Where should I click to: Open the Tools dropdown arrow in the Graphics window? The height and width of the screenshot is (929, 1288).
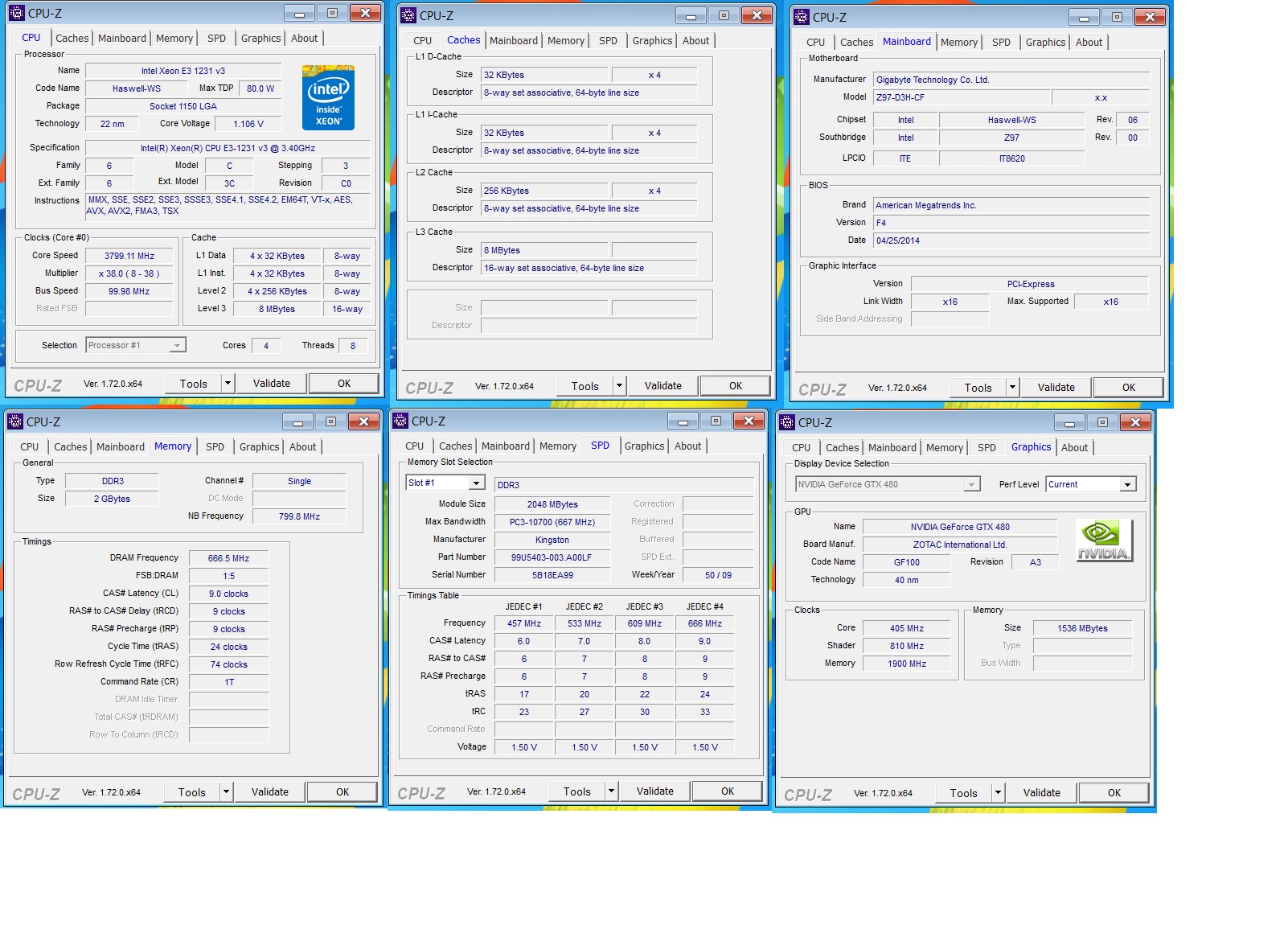998,793
